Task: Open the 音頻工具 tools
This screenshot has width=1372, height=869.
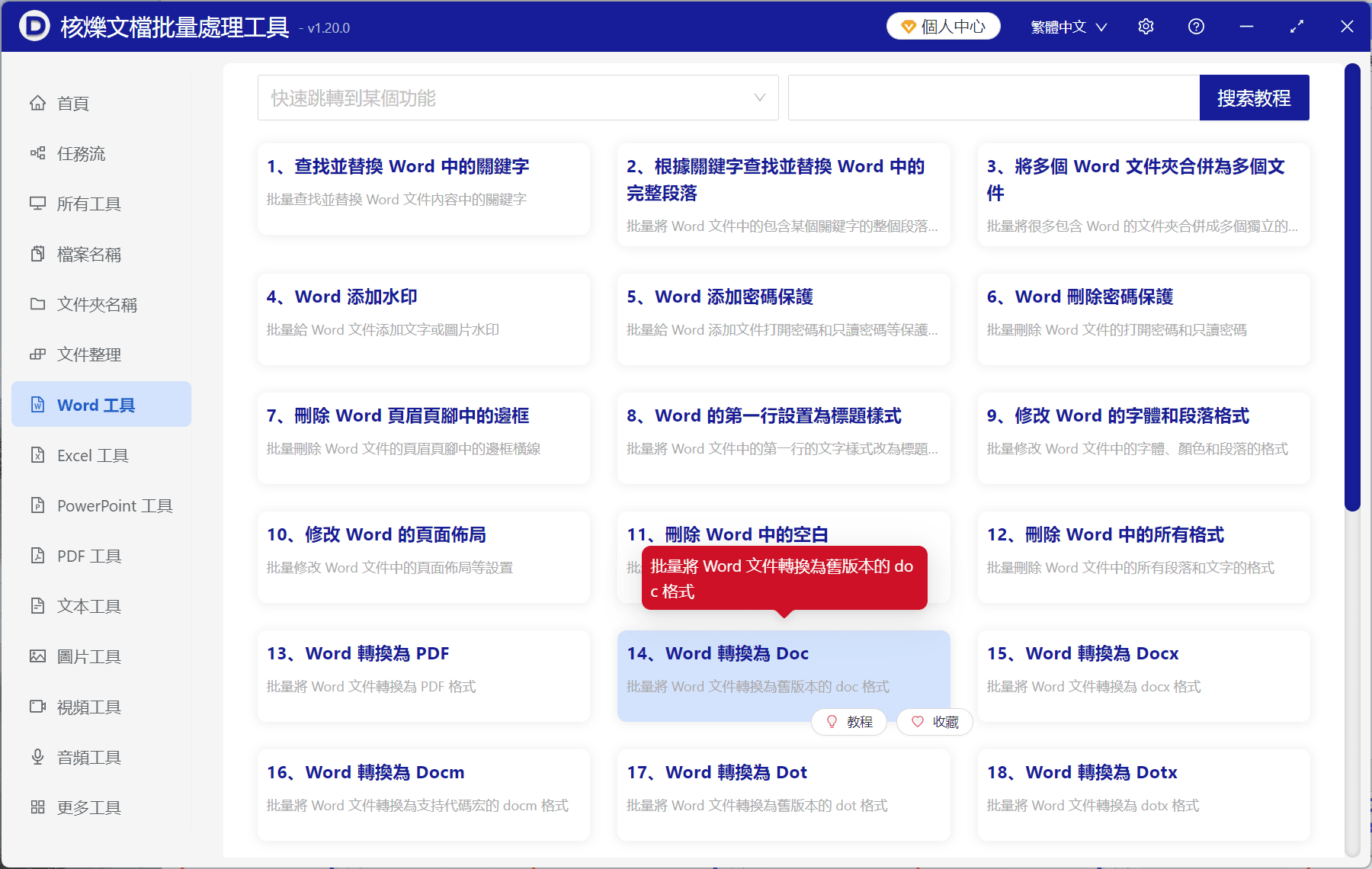Action: pos(88,757)
